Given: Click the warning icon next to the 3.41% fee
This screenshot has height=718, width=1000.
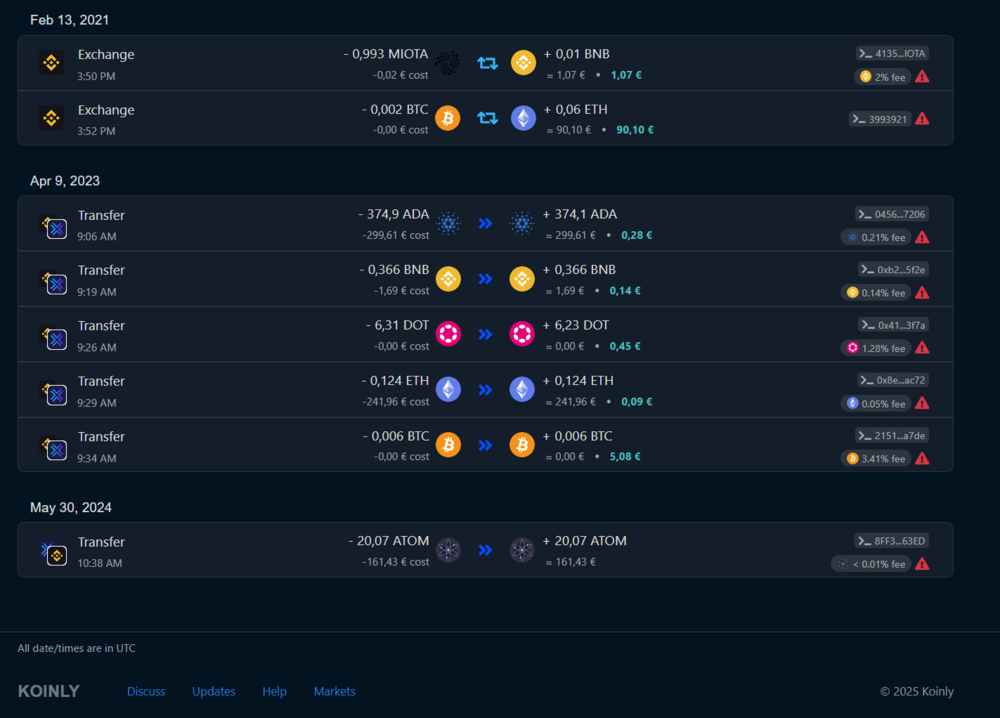Looking at the screenshot, I should [922, 458].
